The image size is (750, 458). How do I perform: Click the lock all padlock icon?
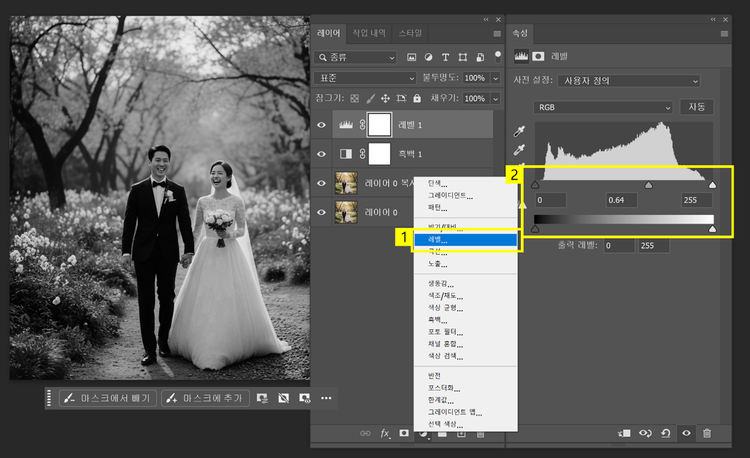pos(416,99)
